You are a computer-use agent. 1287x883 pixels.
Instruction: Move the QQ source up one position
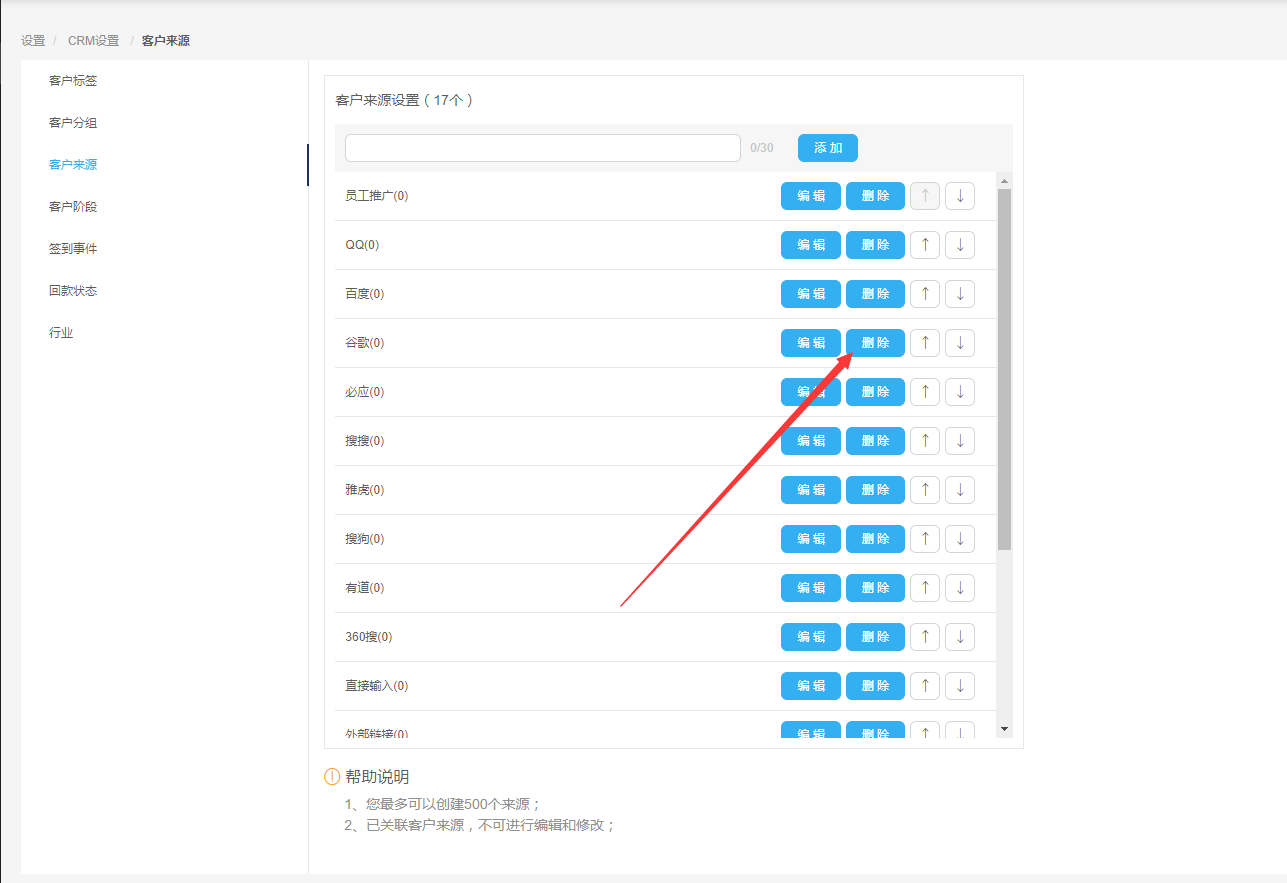924,245
